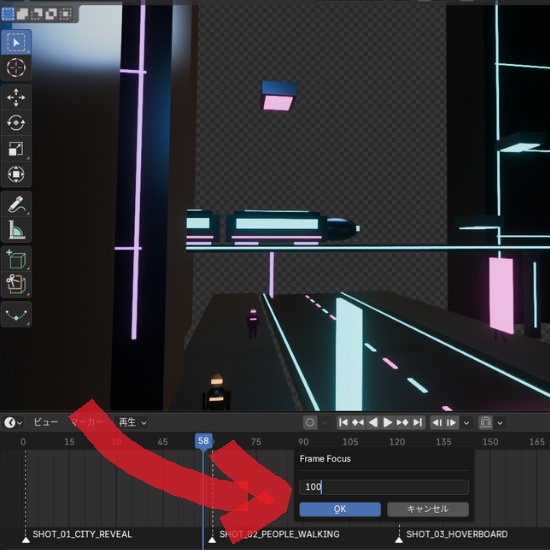550x550 pixels.
Task: Open the ビュー menu in timeline
Action: [46, 422]
